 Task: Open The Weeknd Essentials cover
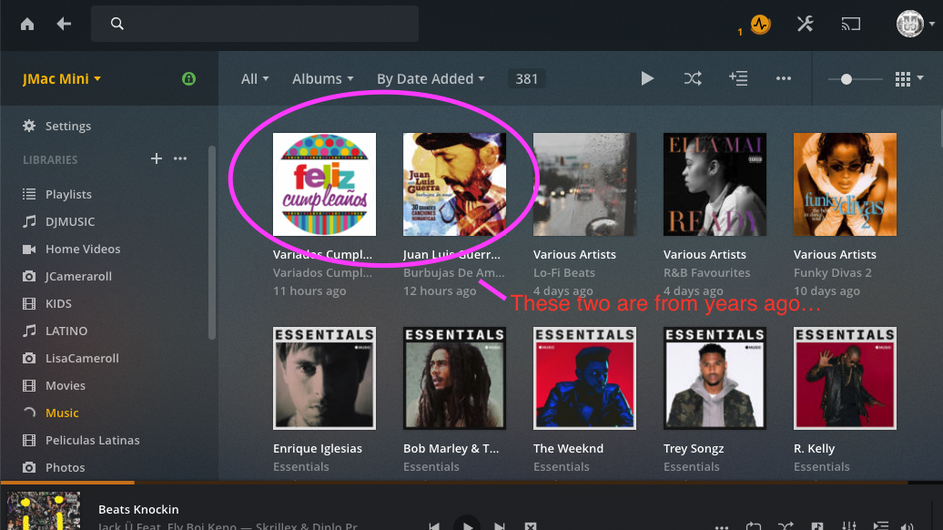(x=585, y=378)
